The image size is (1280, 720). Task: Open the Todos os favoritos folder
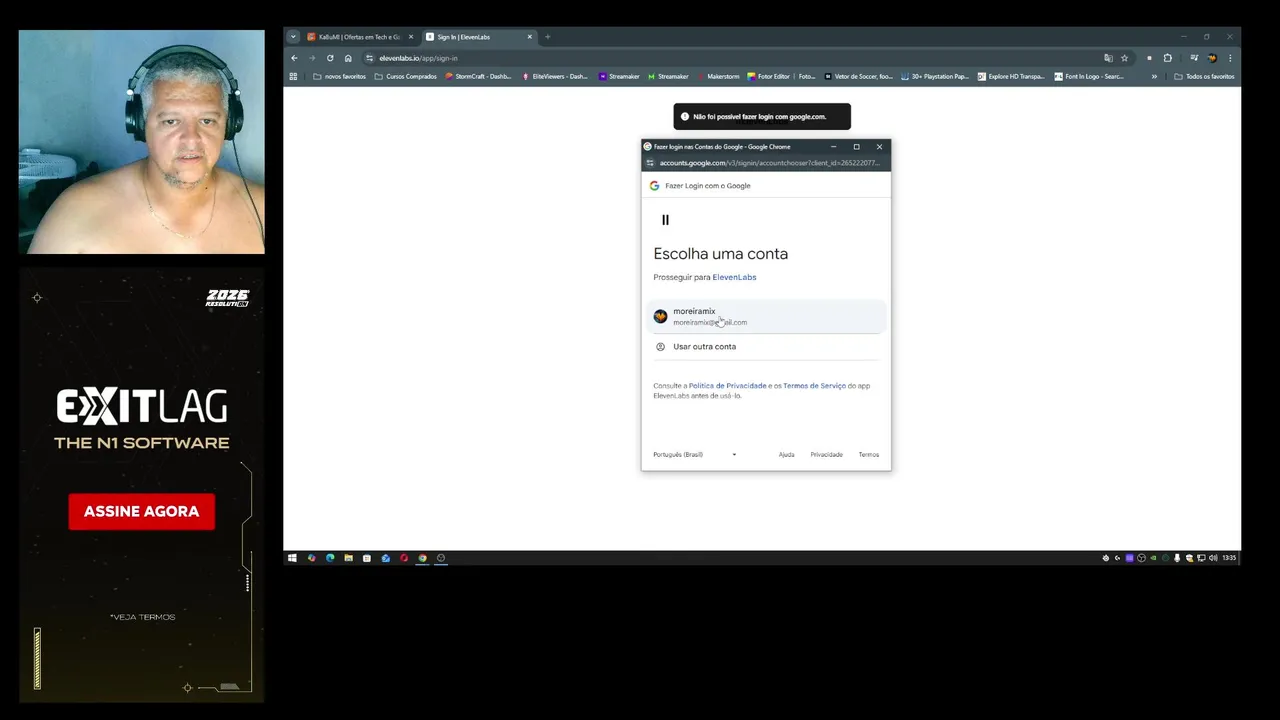click(1204, 76)
